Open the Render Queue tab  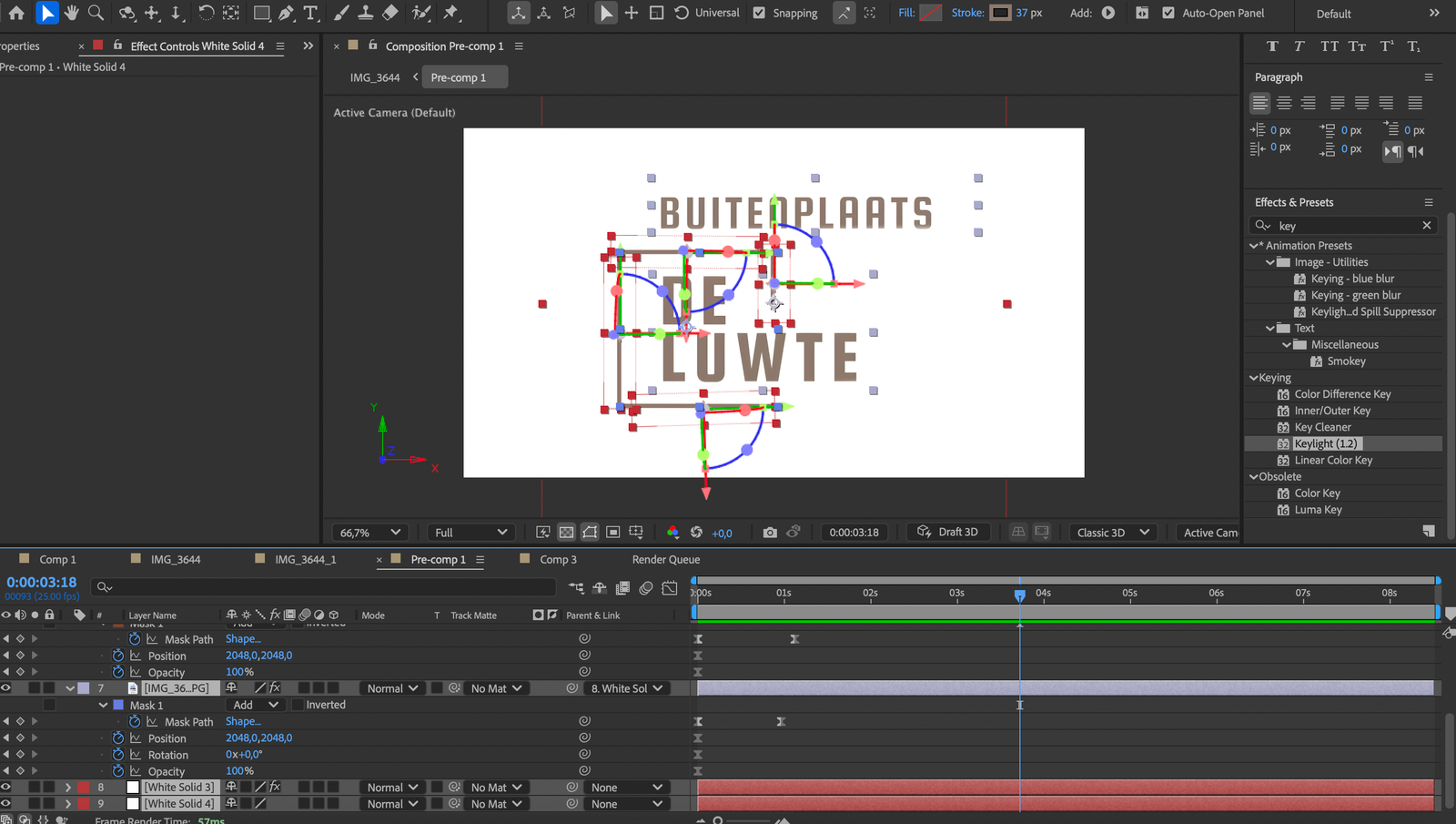pos(665,560)
